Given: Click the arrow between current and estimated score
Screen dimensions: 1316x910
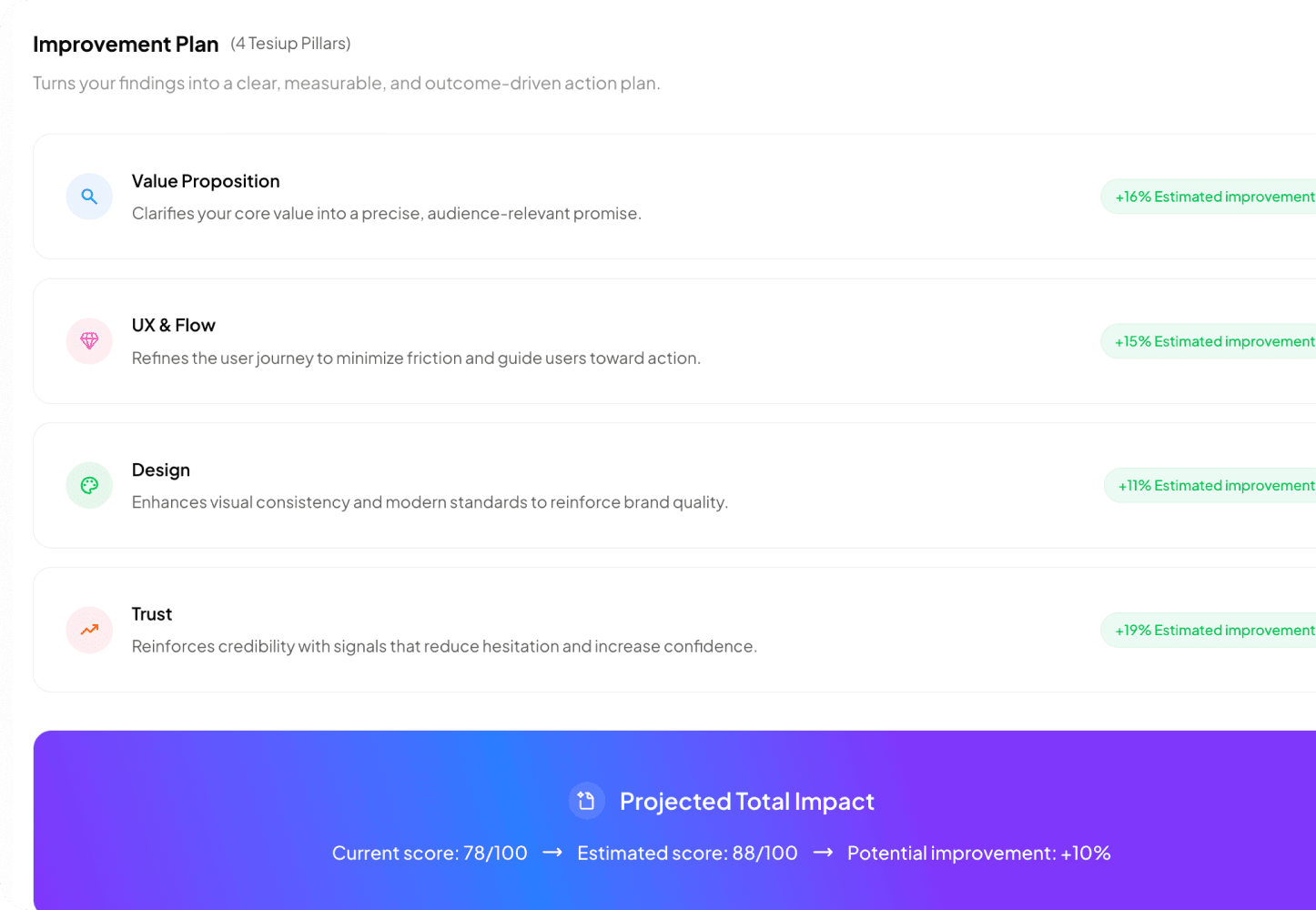Looking at the screenshot, I should pos(552,853).
